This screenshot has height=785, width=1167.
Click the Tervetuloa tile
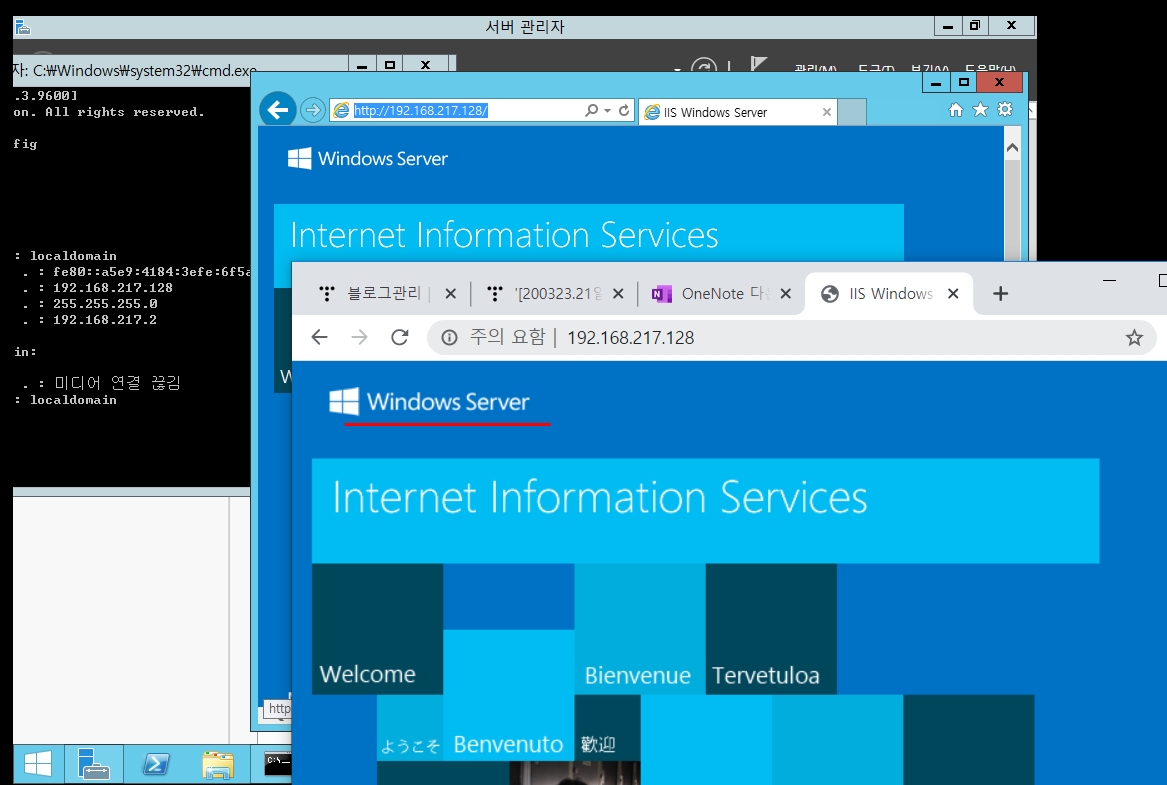point(771,629)
